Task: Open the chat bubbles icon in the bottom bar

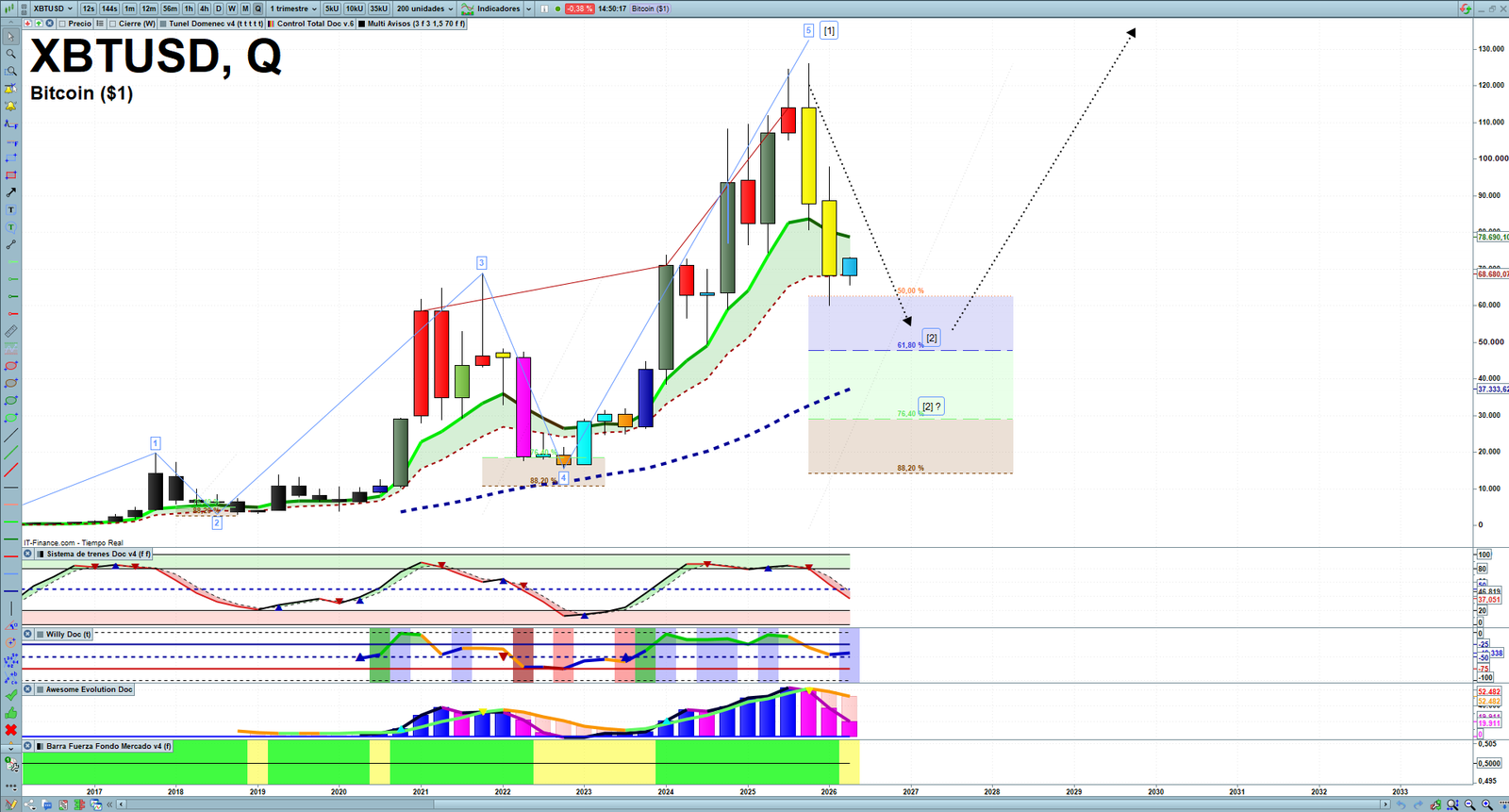Action: coord(46,804)
